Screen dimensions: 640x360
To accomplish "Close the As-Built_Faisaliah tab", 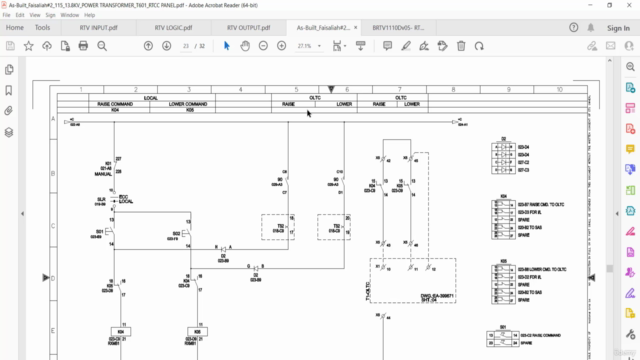I will 356,28.
